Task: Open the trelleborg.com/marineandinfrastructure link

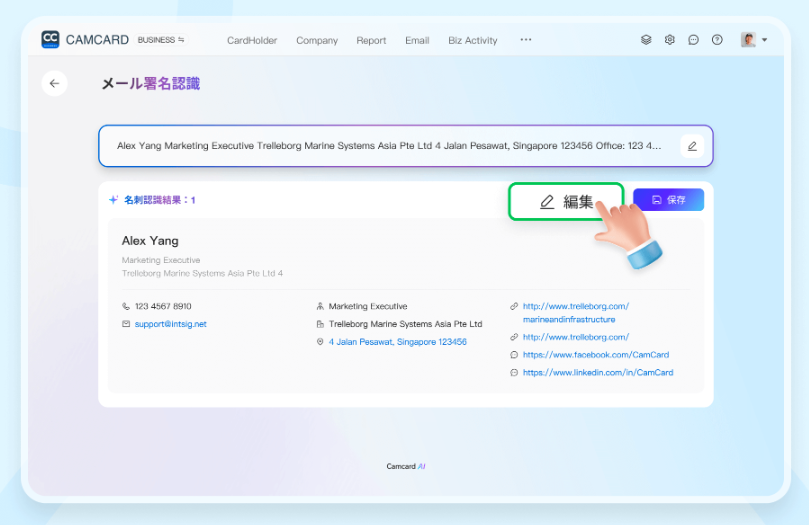Action: pos(576,313)
